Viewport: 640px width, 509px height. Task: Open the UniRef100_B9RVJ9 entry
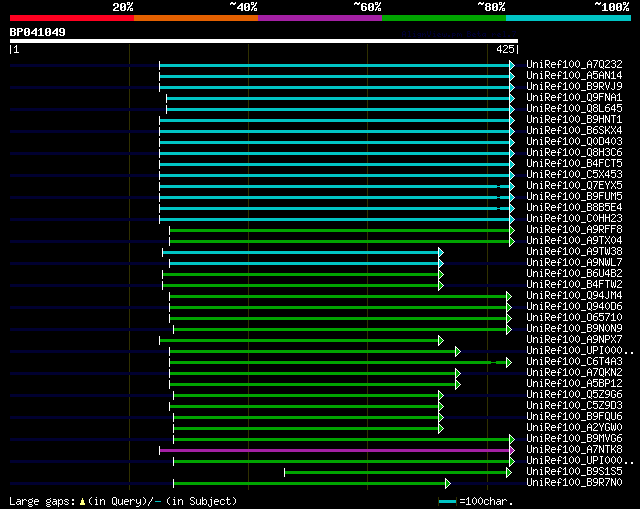click(574, 87)
